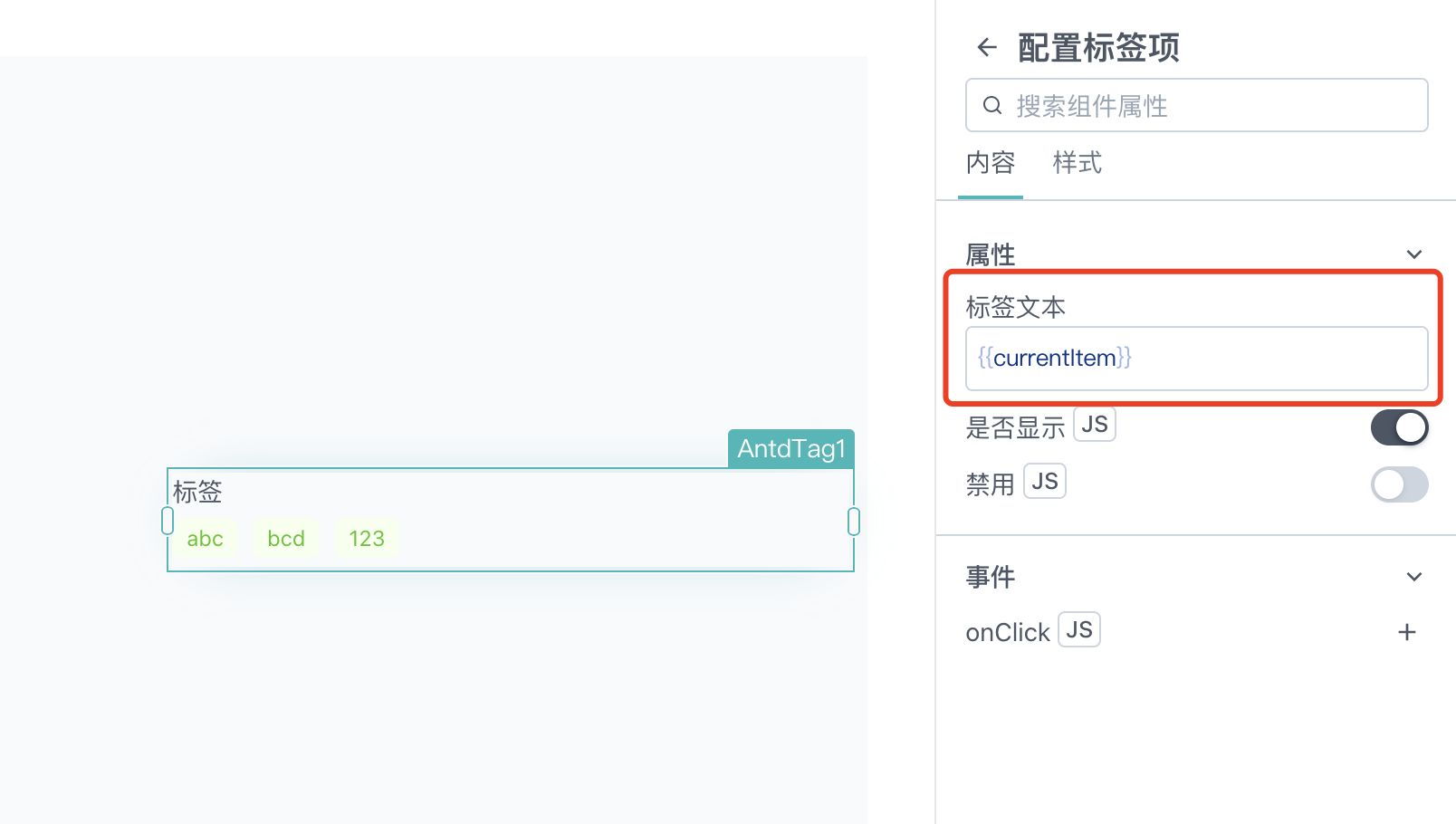This screenshot has height=824, width=1456.
Task: Collapse the 事件 section chevron
Action: [x=1414, y=577]
